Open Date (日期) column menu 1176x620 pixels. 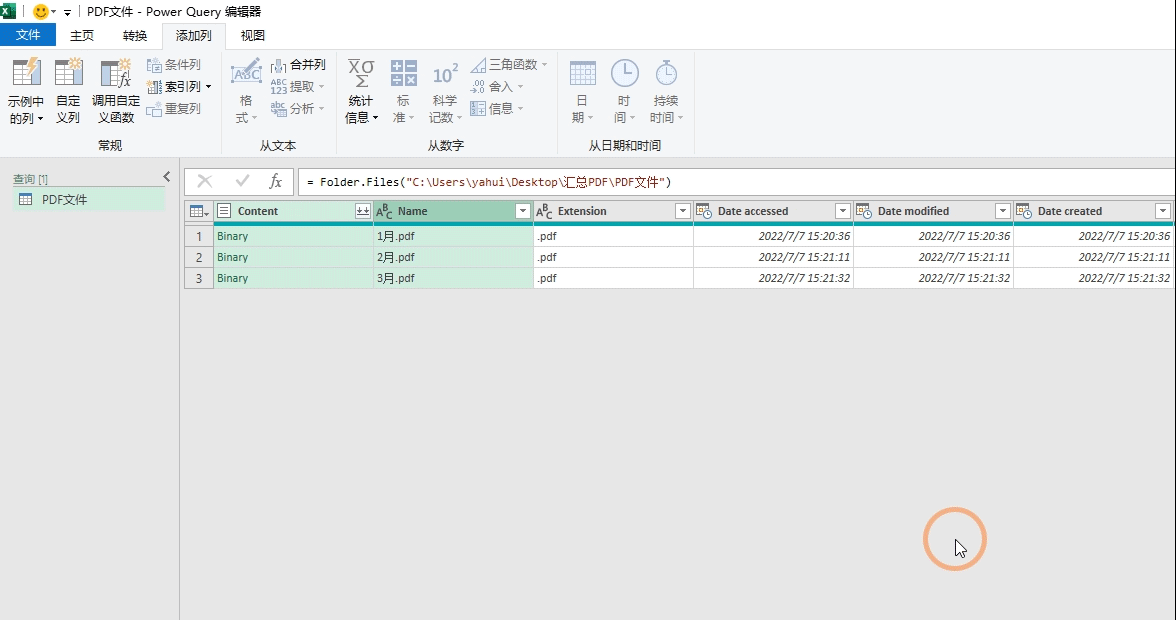coord(582,91)
